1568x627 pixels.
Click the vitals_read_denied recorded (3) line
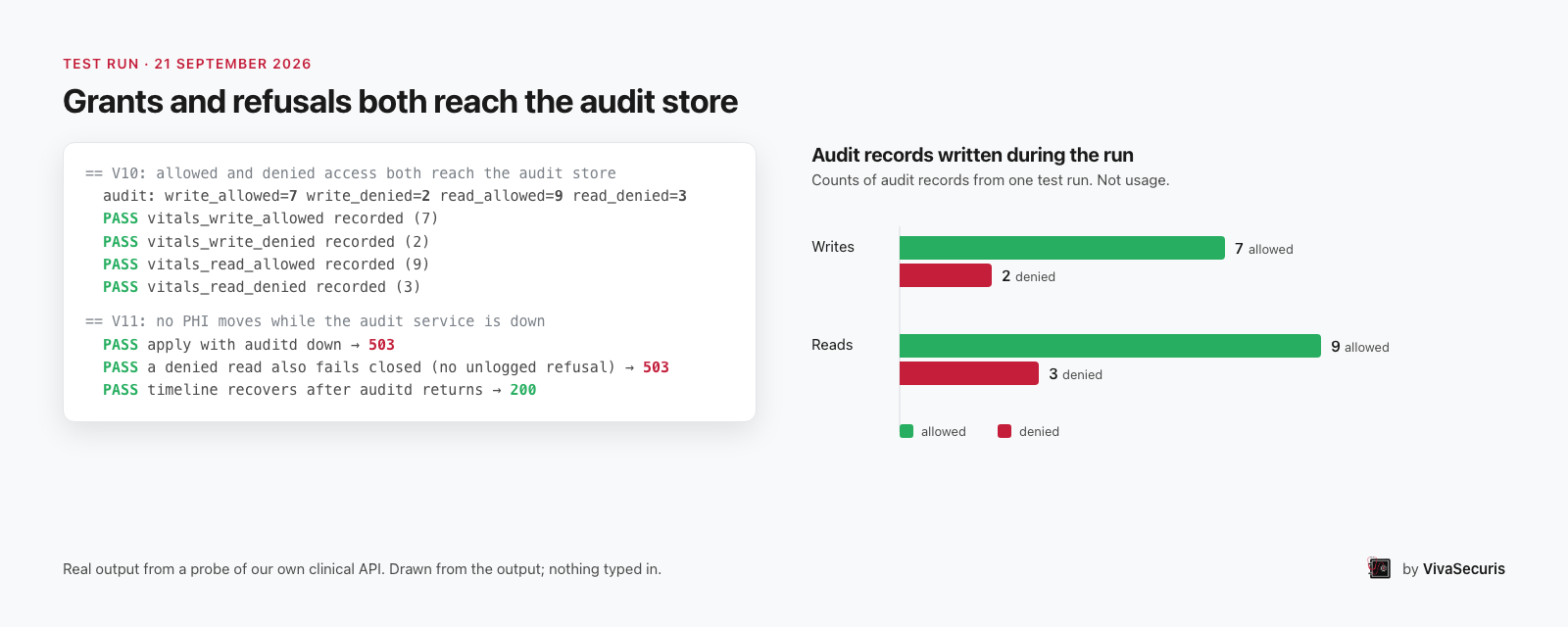pyautogui.click(x=262, y=287)
